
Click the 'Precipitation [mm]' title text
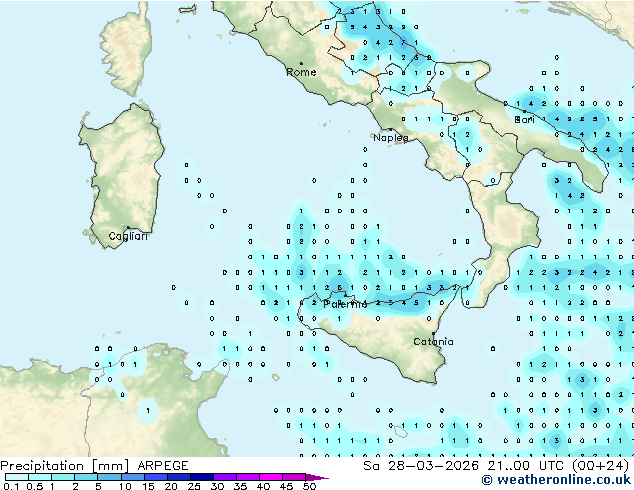(x=64, y=466)
